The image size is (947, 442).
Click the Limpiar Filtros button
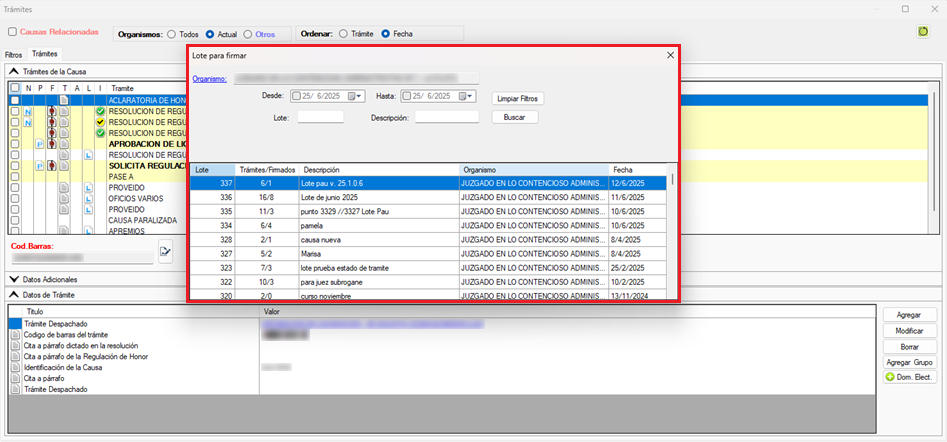519,99
